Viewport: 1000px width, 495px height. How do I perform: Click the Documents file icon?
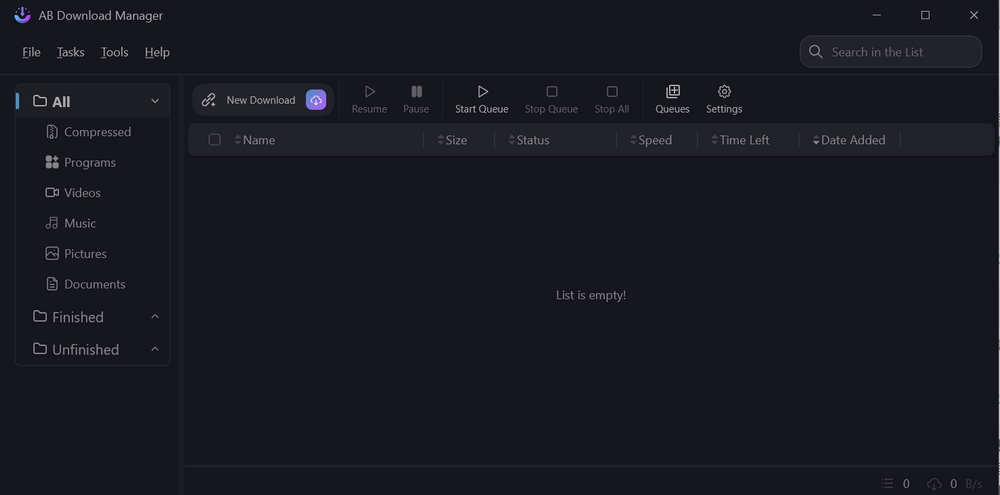(52, 284)
